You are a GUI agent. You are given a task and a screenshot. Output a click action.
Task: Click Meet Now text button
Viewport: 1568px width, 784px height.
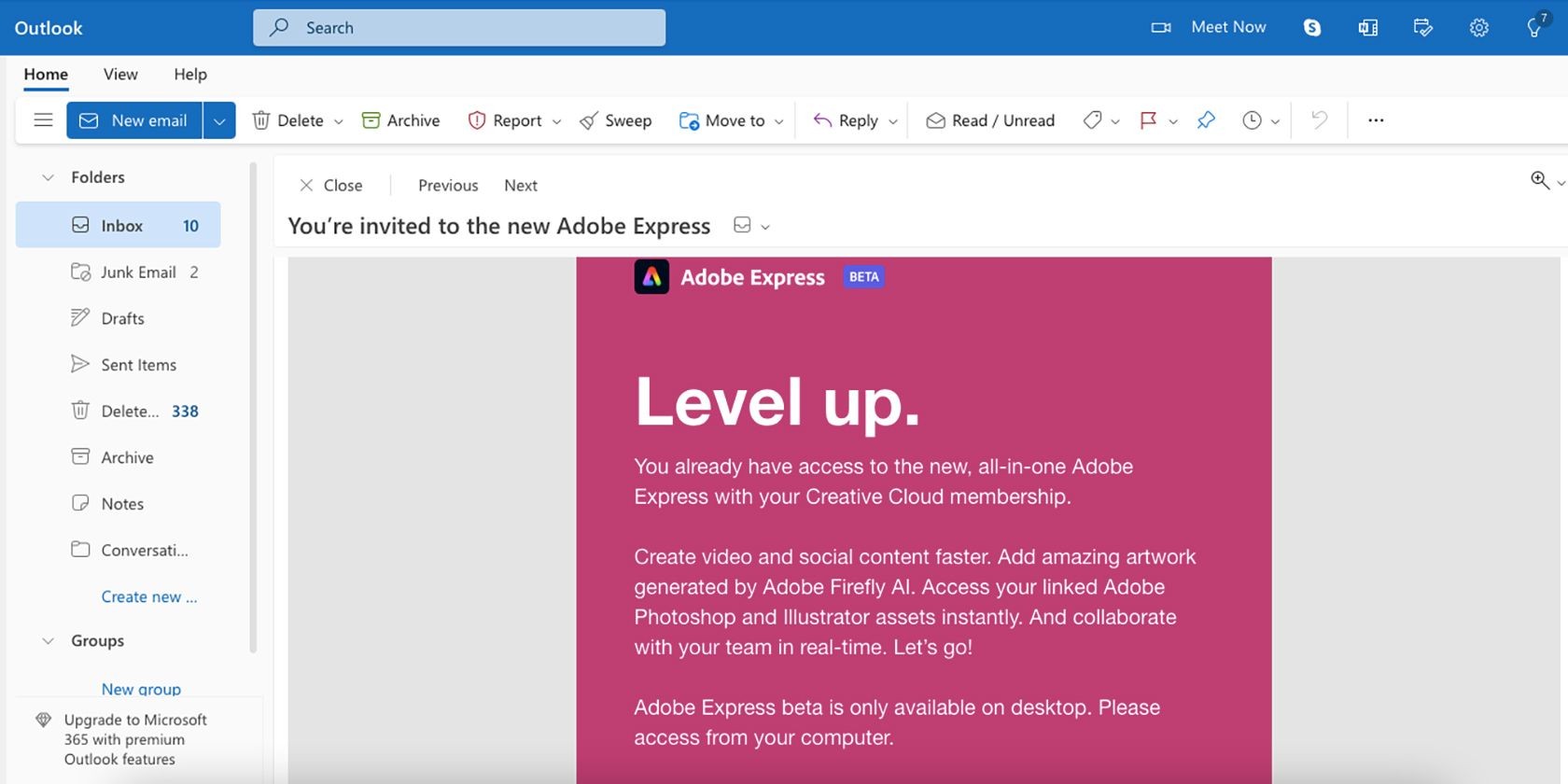point(1228,27)
